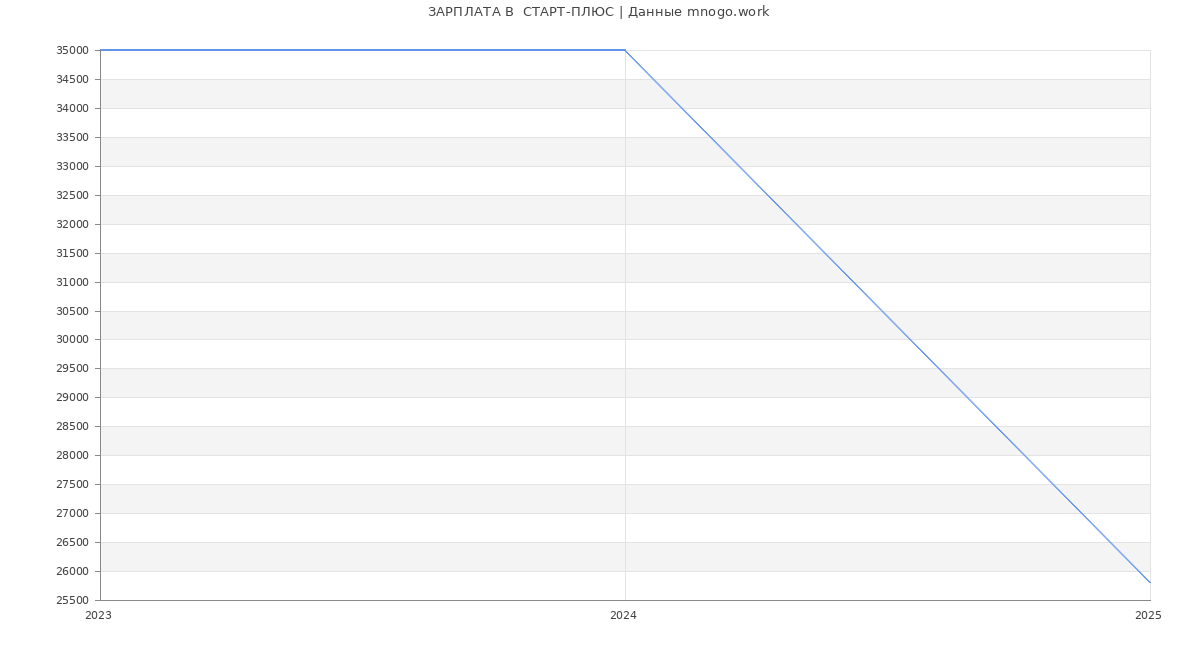Click the 34500 y-axis label

(72, 80)
